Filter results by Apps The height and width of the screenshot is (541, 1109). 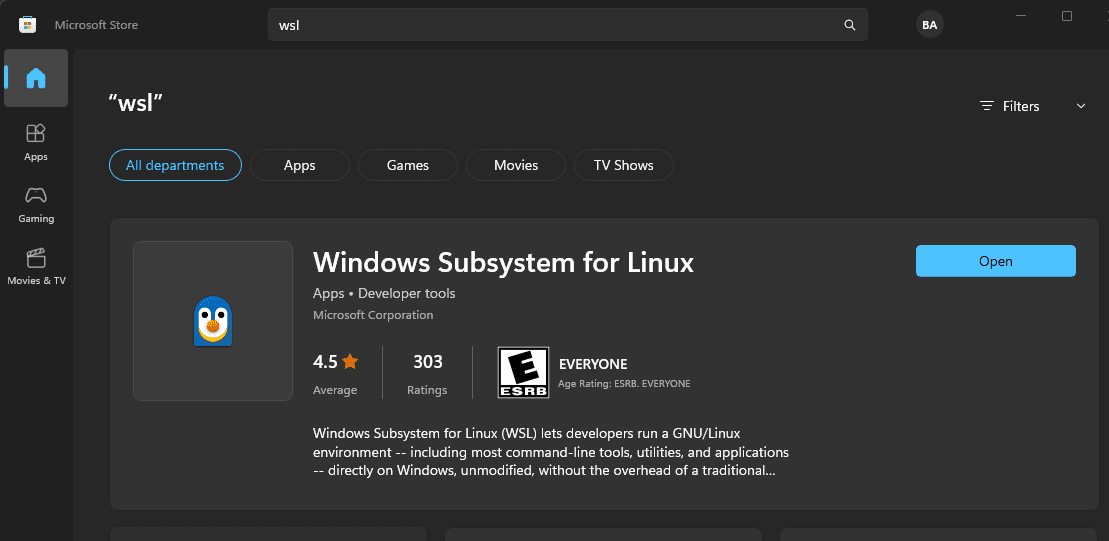pos(300,165)
